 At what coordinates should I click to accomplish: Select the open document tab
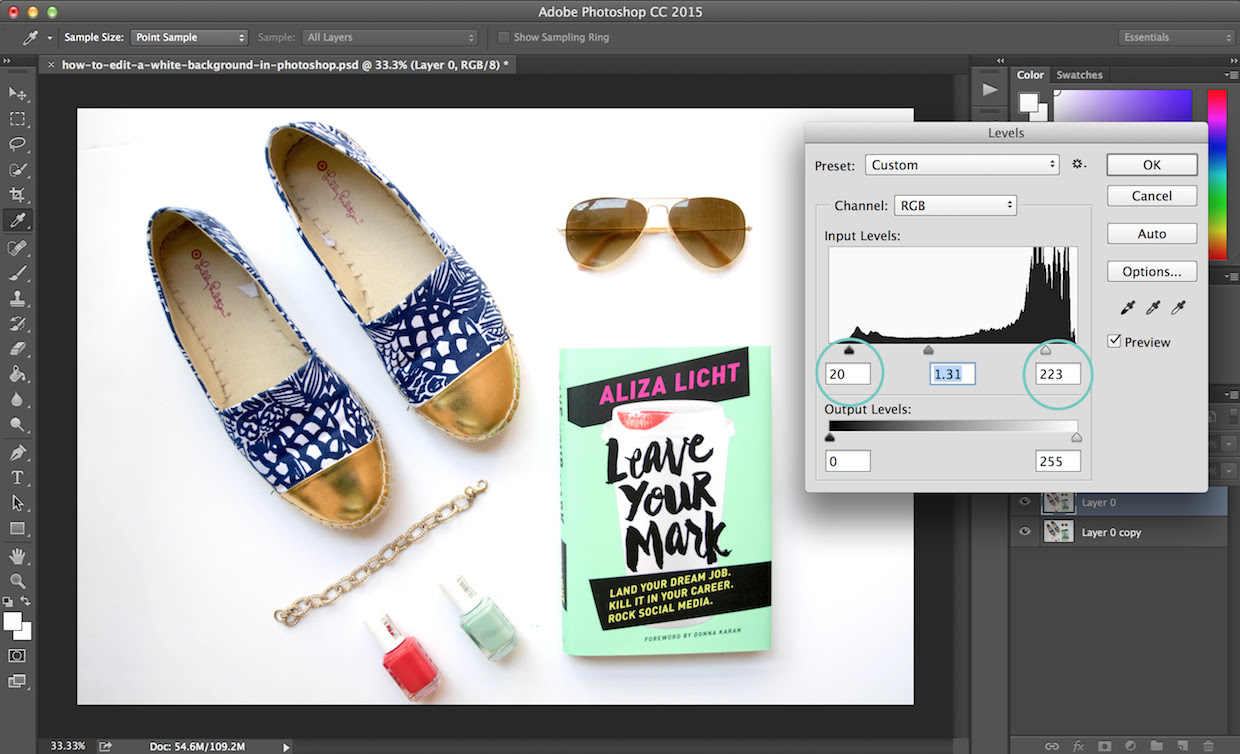pos(284,65)
